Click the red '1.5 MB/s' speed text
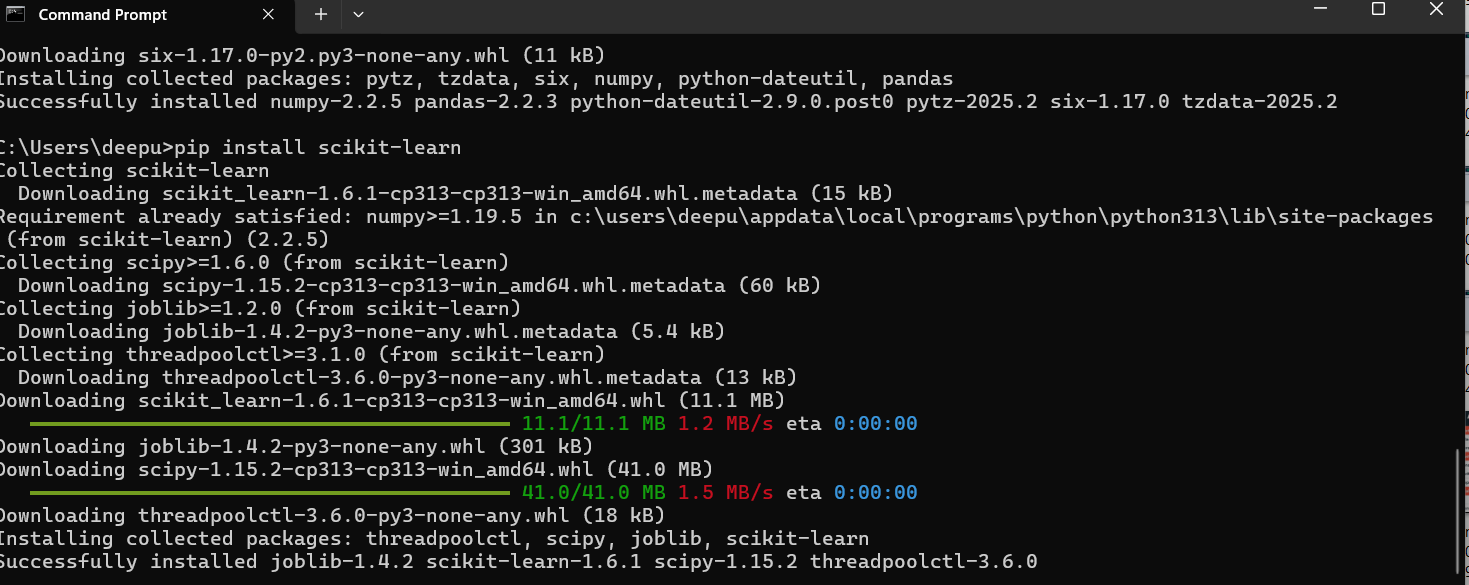 click(x=726, y=492)
